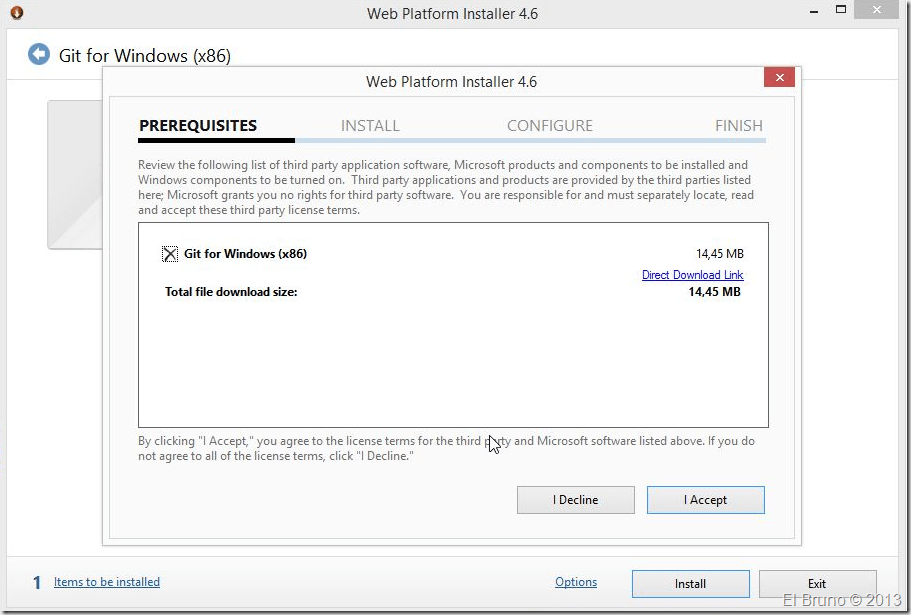Image resolution: width=911 pixels, height=615 pixels.
Task: Click the Exit button
Action: tap(817, 584)
